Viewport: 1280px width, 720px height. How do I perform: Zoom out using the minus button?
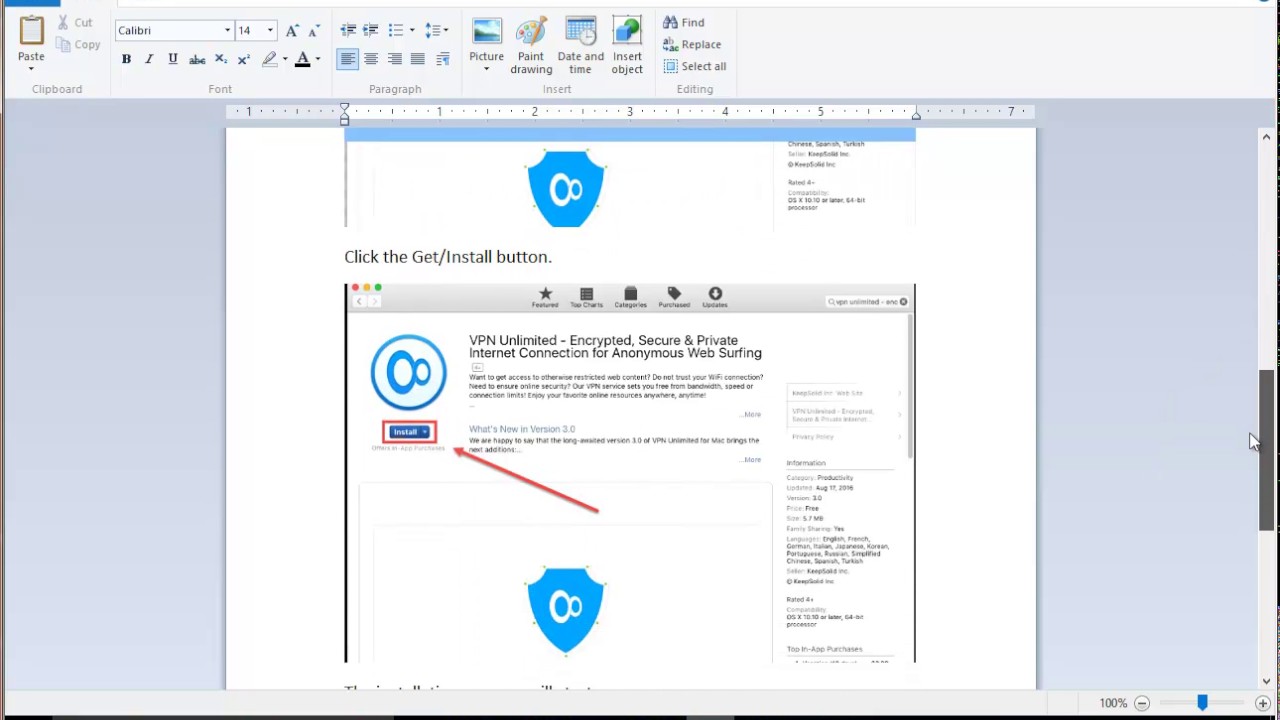click(1142, 703)
